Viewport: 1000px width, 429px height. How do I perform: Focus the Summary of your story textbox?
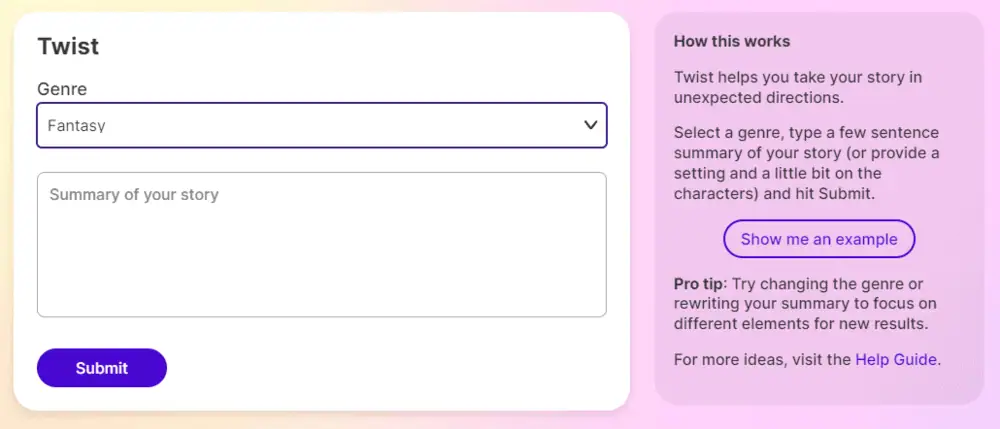321,245
